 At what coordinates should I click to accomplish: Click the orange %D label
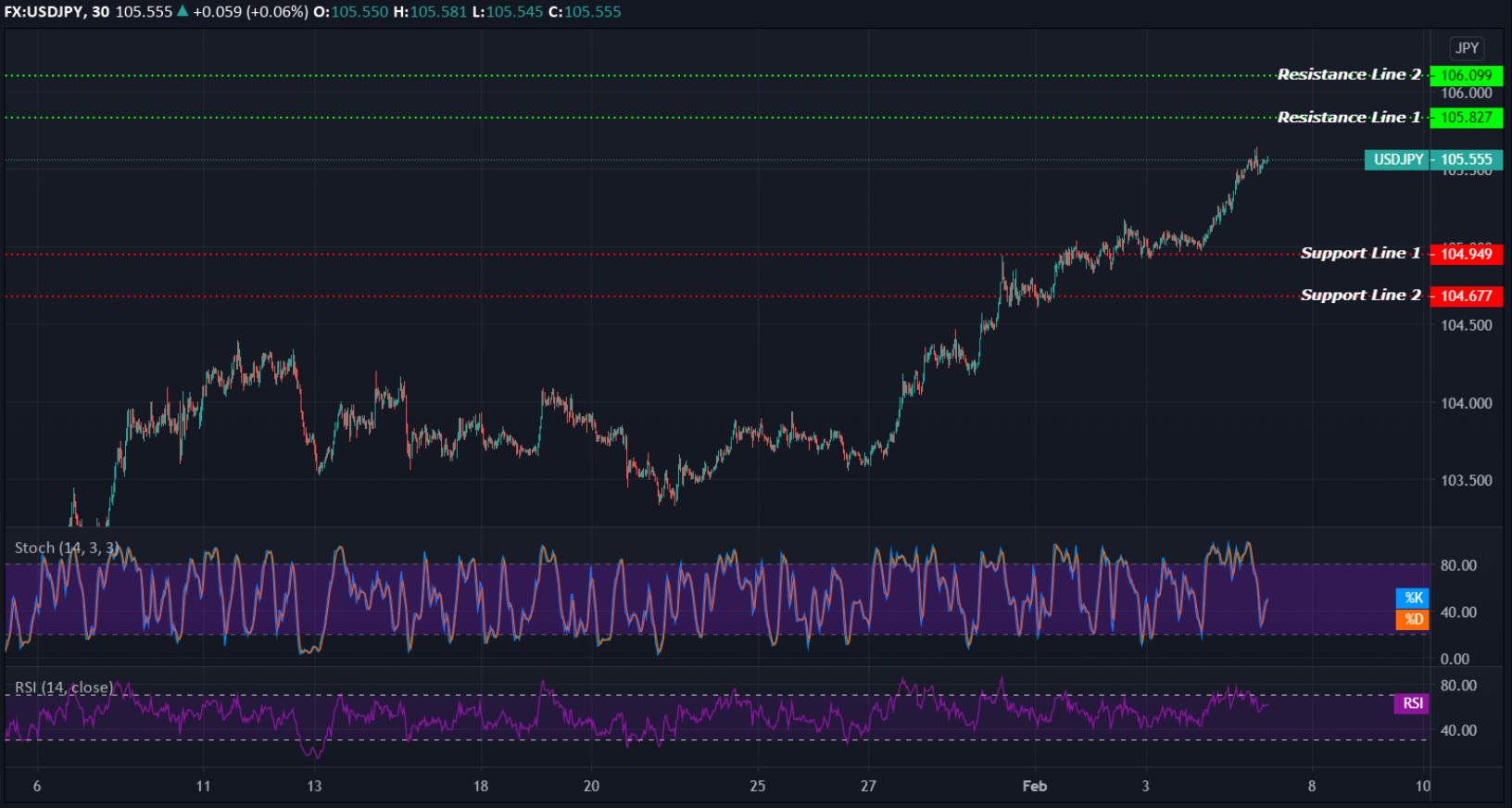click(1413, 619)
